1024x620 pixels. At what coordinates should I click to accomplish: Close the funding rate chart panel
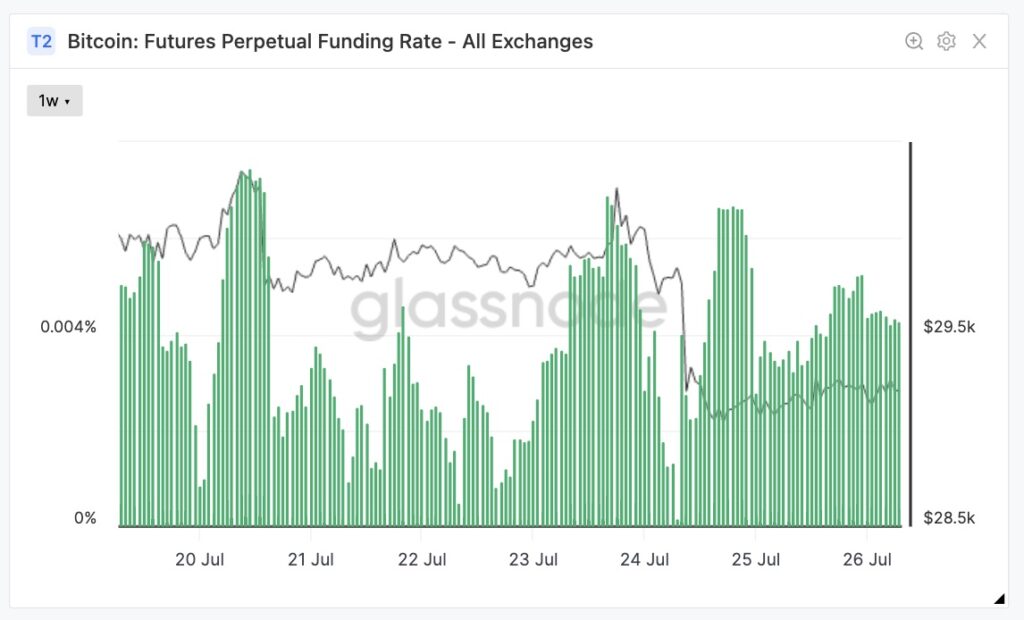(x=980, y=41)
